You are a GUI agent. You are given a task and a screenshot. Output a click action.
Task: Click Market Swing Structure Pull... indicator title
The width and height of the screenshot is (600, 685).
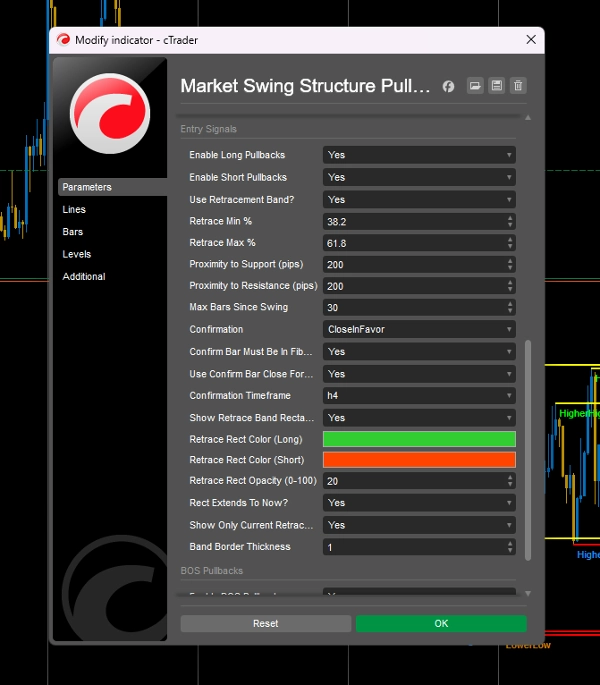tap(305, 86)
